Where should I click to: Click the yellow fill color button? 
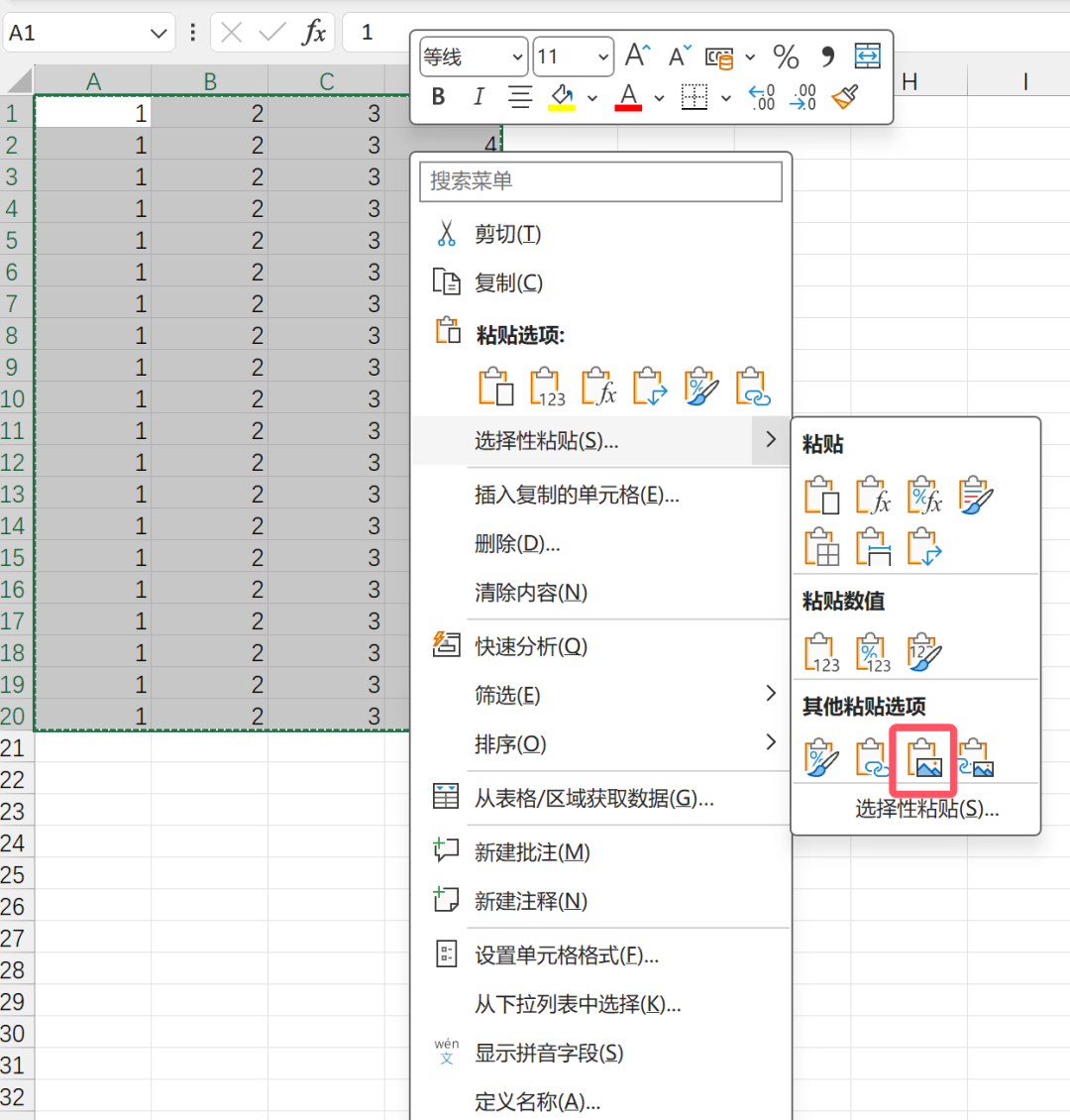pyautogui.click(x=562, y=97)
